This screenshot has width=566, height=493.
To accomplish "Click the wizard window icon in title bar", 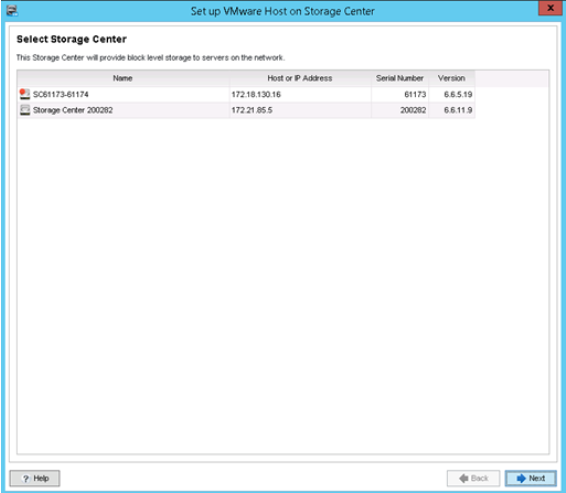I will point(12,10).
